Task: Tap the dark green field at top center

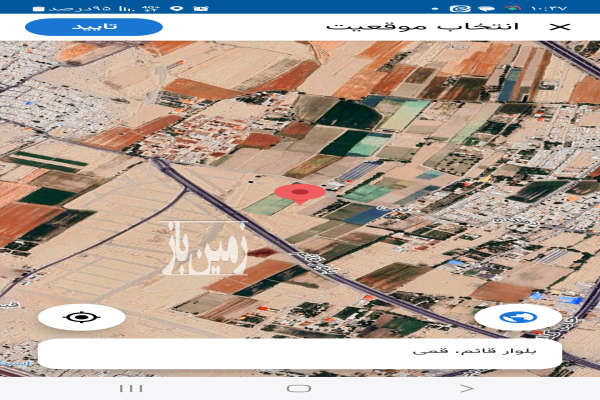Action: click(350, 114)
